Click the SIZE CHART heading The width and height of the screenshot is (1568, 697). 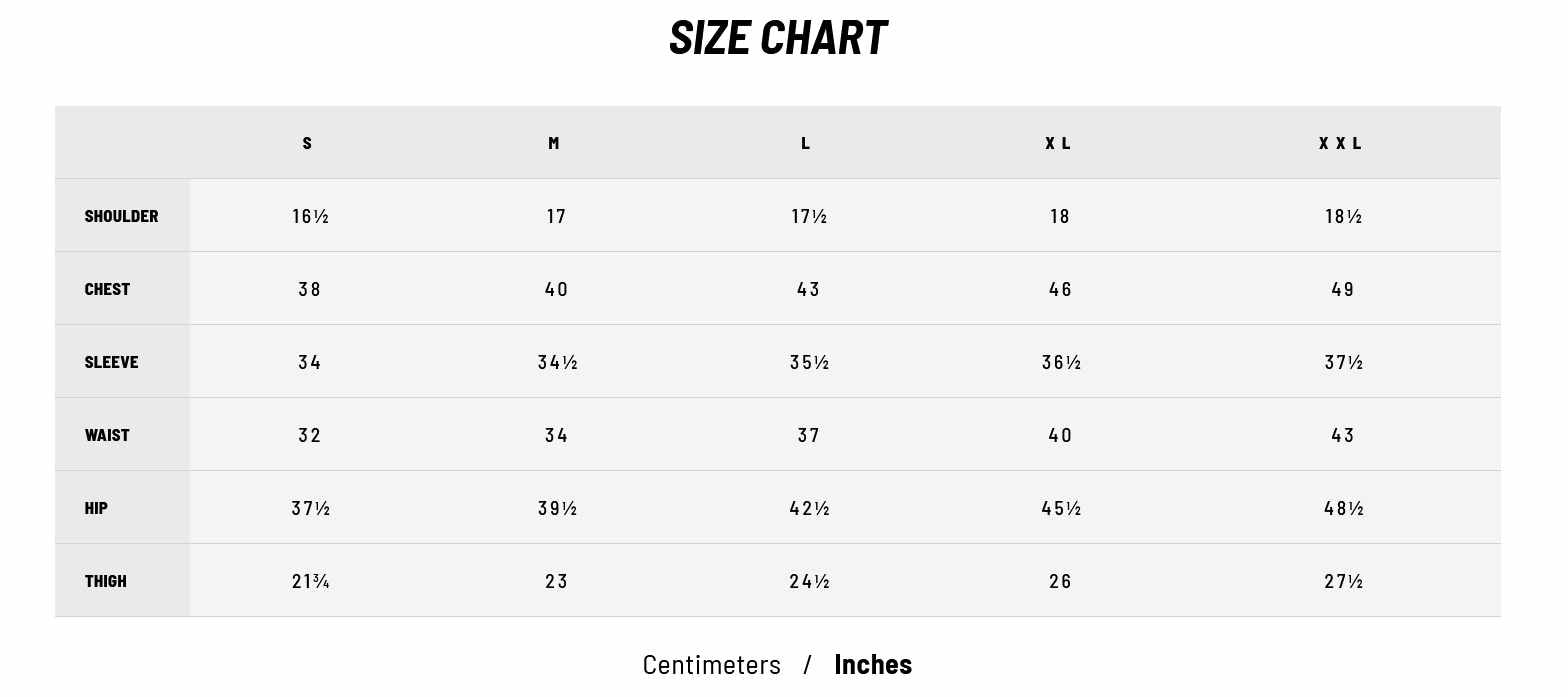(x=778, y=38)
